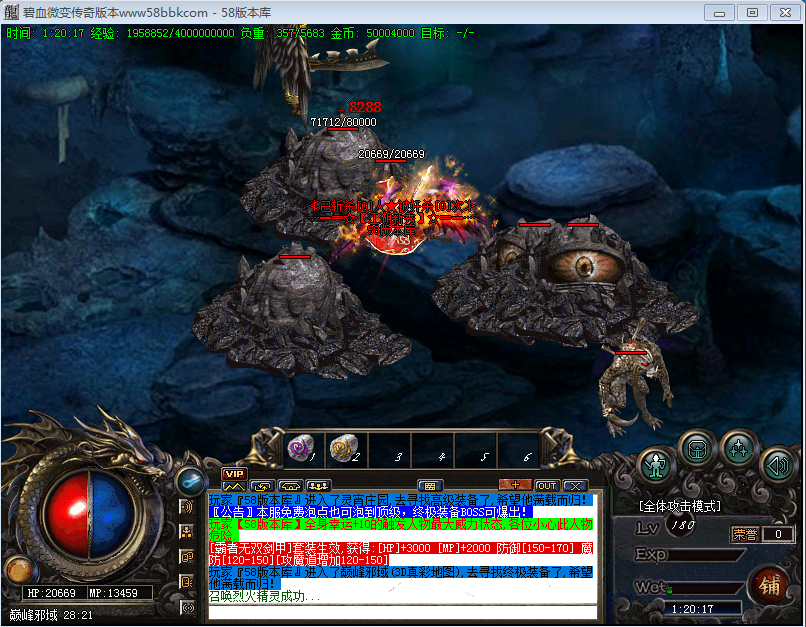
Task: Click the red and blue HP/MP orb
Action: coord(89,516)
